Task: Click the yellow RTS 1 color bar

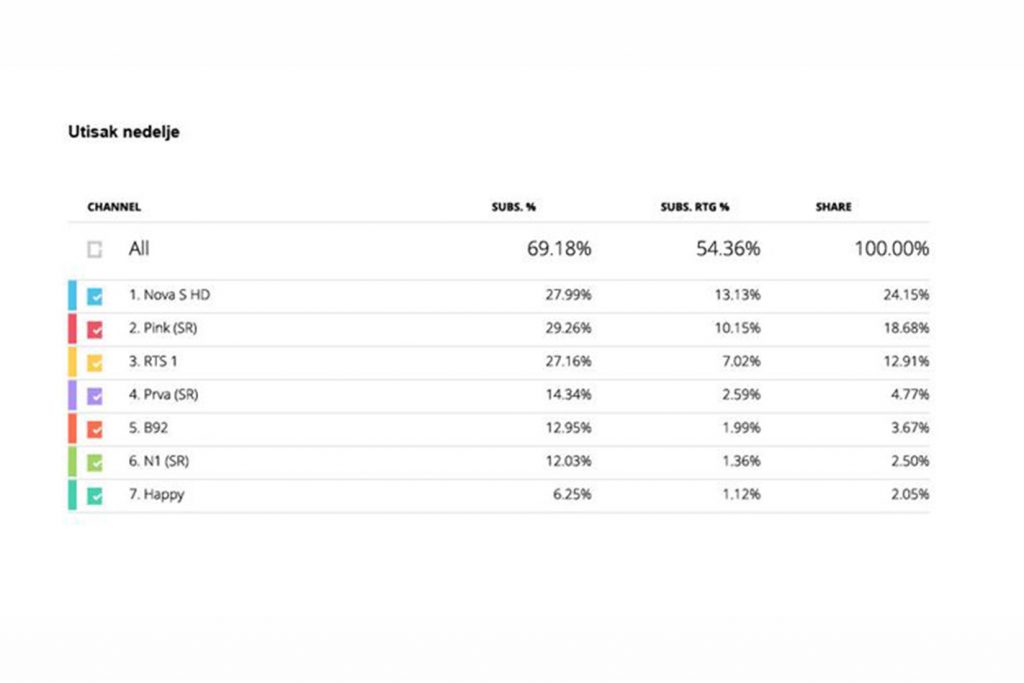Action: tap(72, 362)
